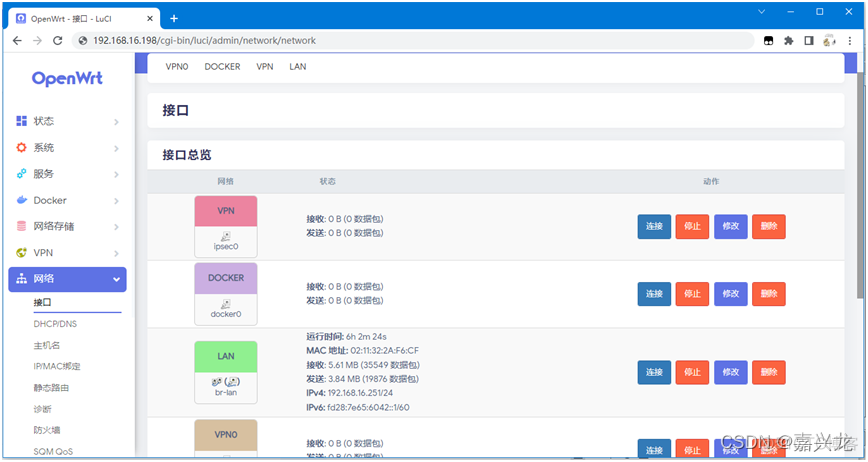This screenshot has width=868, height=462.
Task: Click the 系统 gear icon in sidebar
Action: (22, 148)
